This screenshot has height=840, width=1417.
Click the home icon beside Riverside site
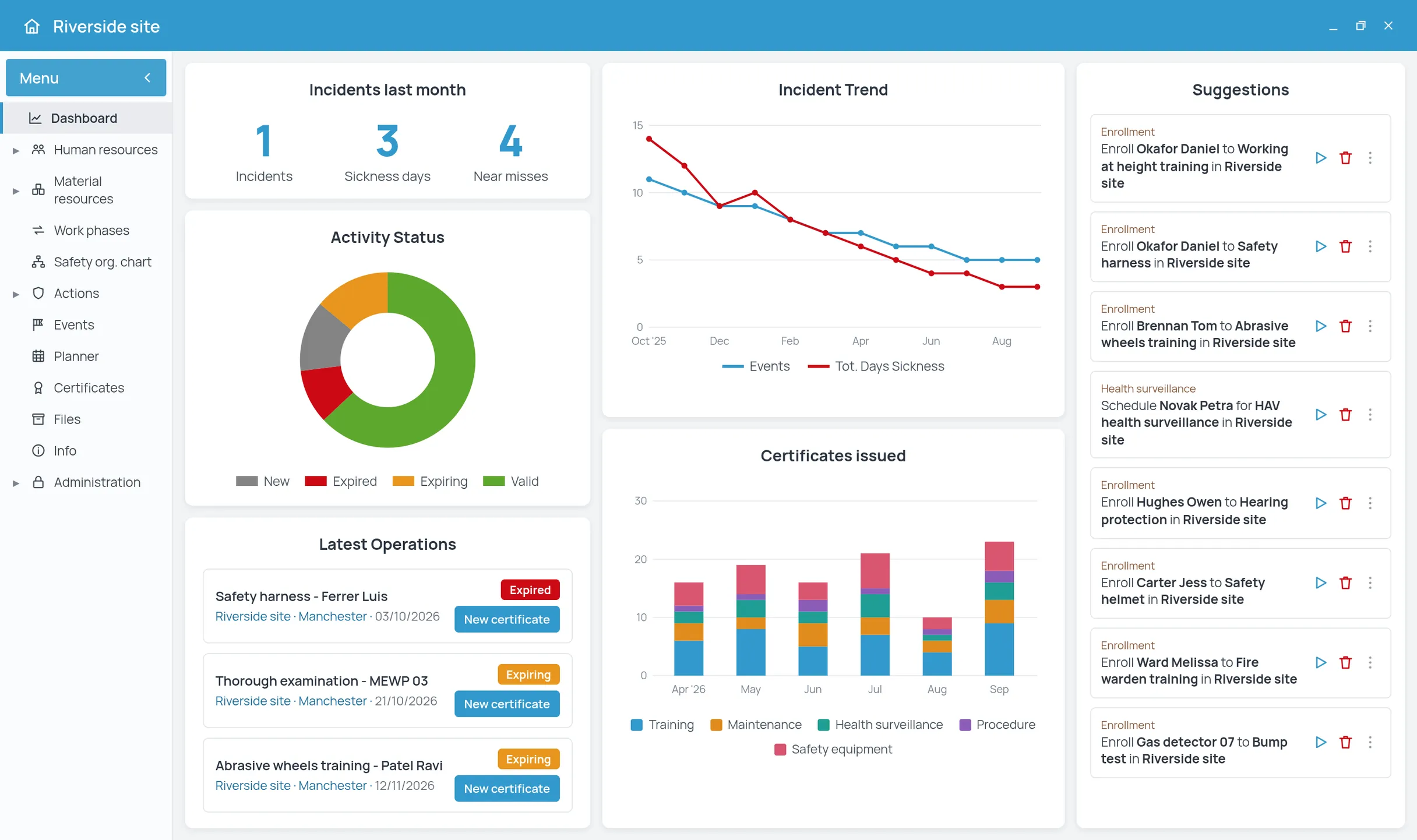click(32, 26)
